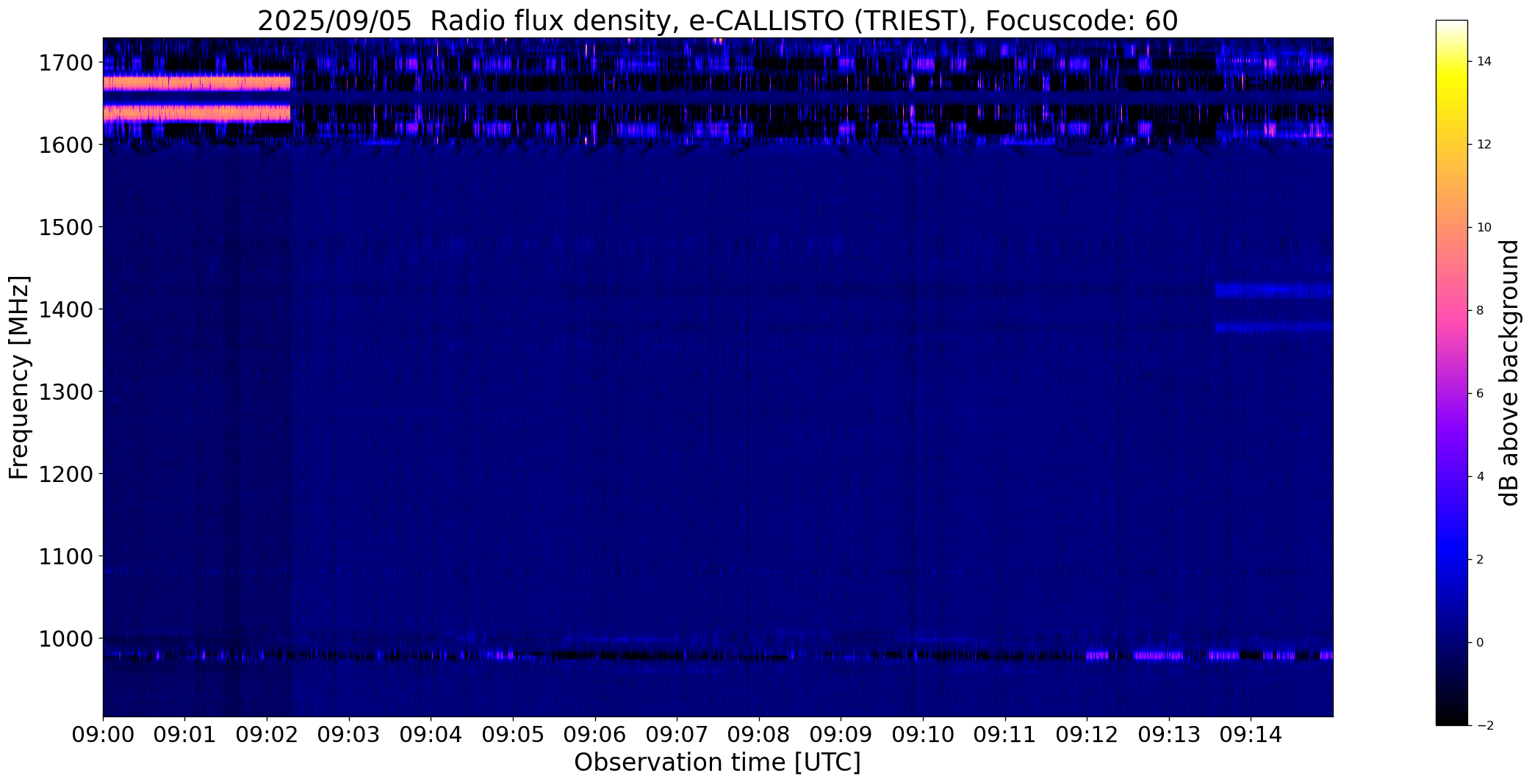Click the 'Frequency [MHz]' y-axis label
1532x784 pixels.
pos(19,377)
